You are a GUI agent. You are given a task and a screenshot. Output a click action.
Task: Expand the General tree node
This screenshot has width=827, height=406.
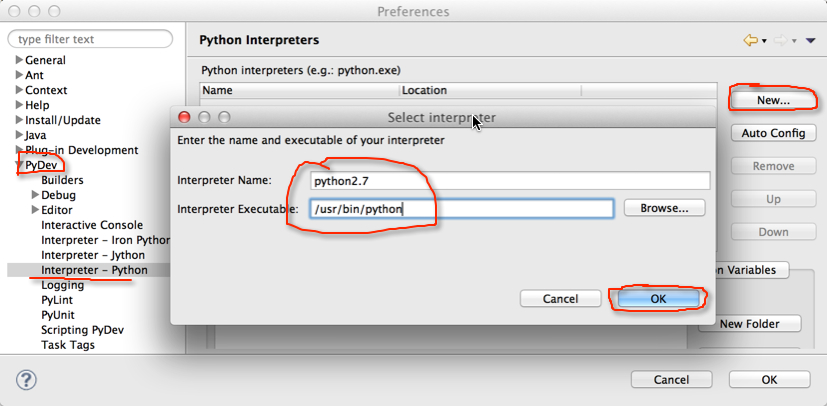pos(20,60)
